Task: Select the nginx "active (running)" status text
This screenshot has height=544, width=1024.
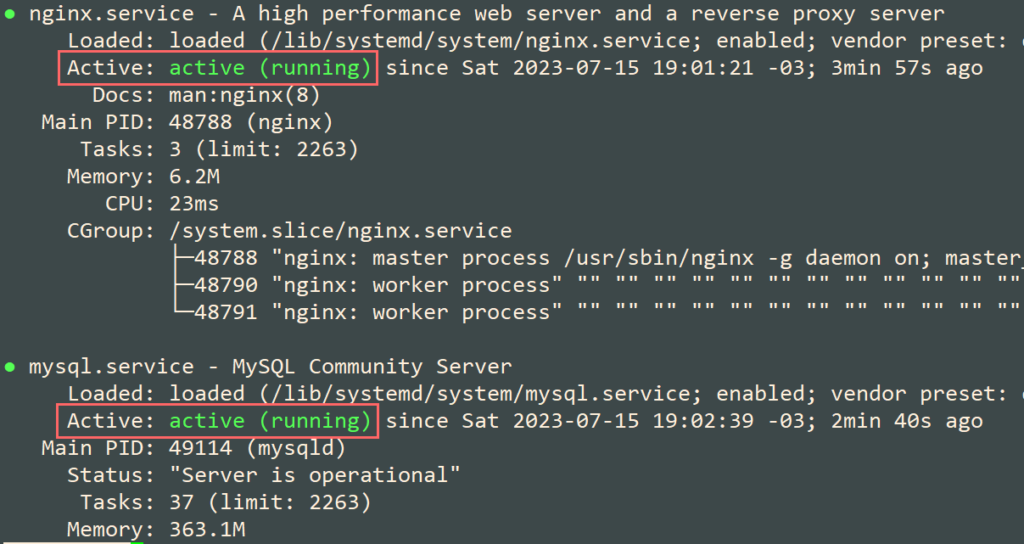Action: 272,69
